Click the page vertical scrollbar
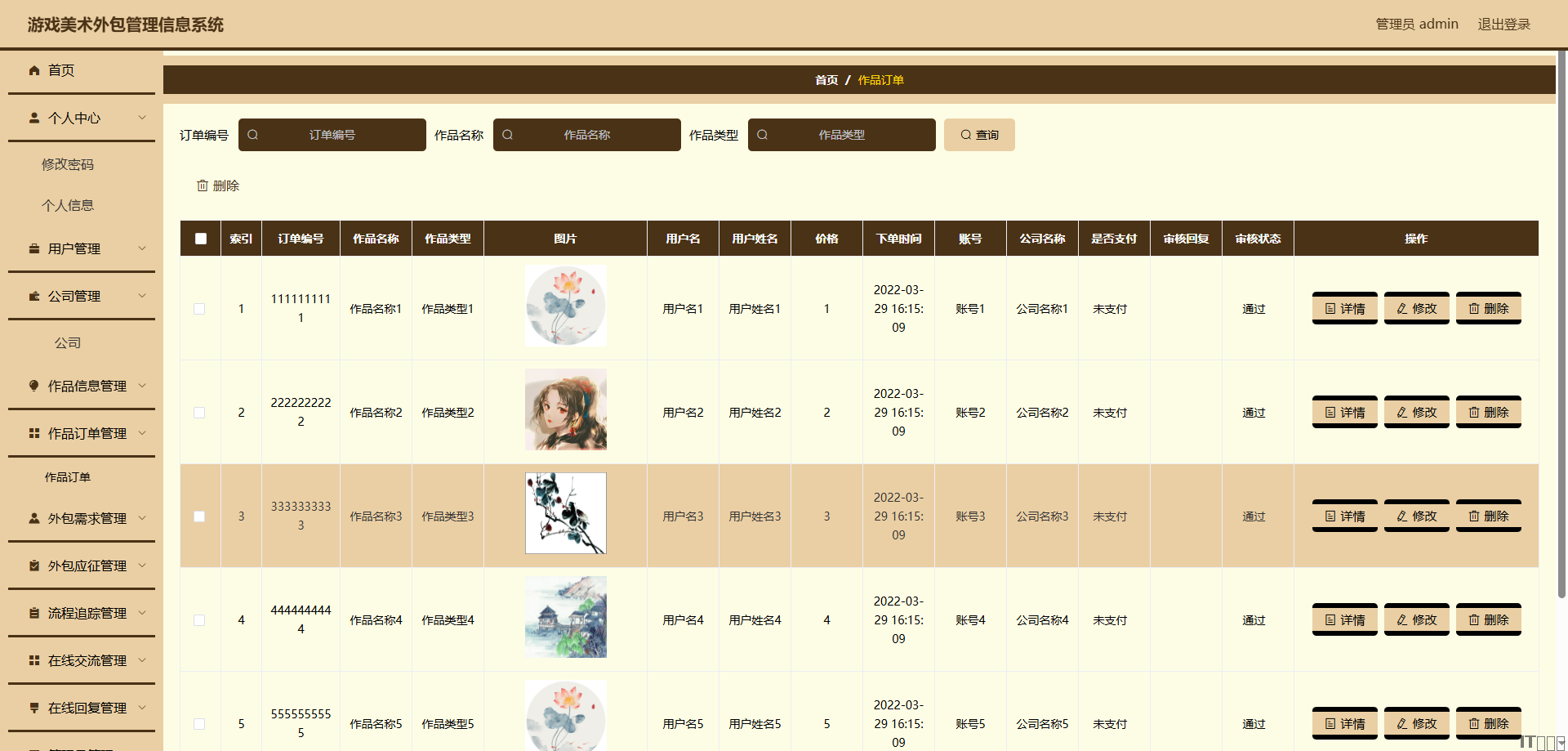1568x751 pixels. coord(1561,327)
